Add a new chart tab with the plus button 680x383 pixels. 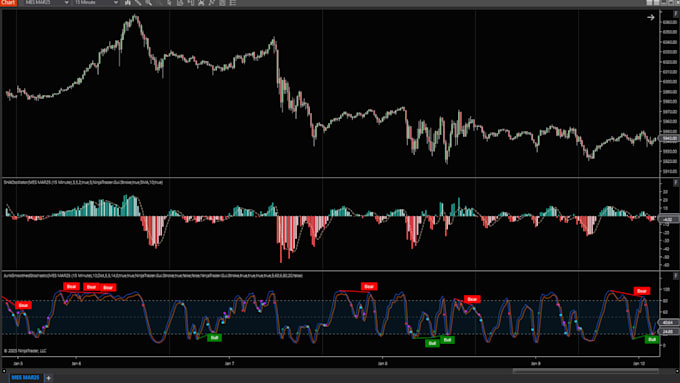(x=49, y=378)
